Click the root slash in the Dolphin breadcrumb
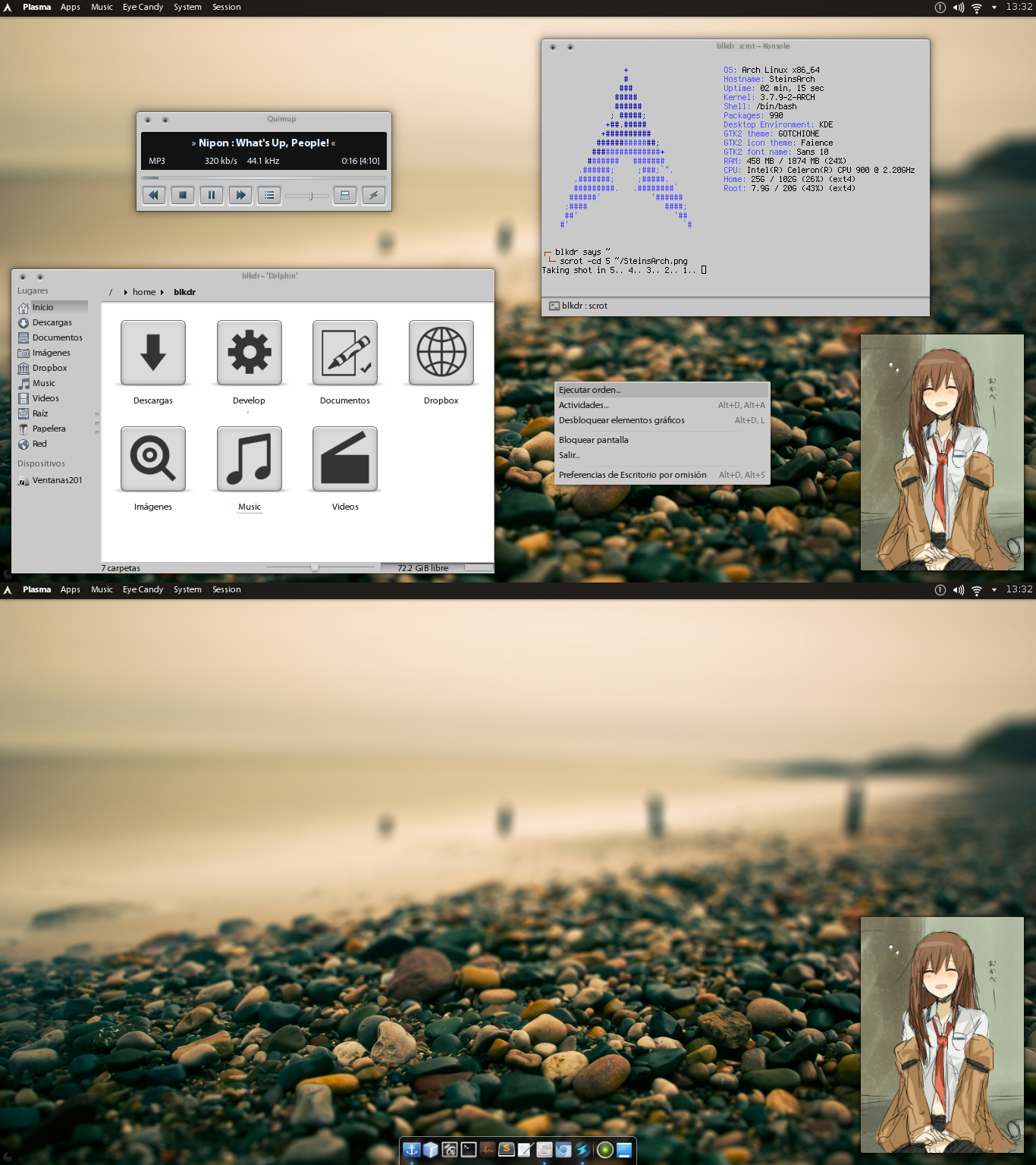 [111, 292]
